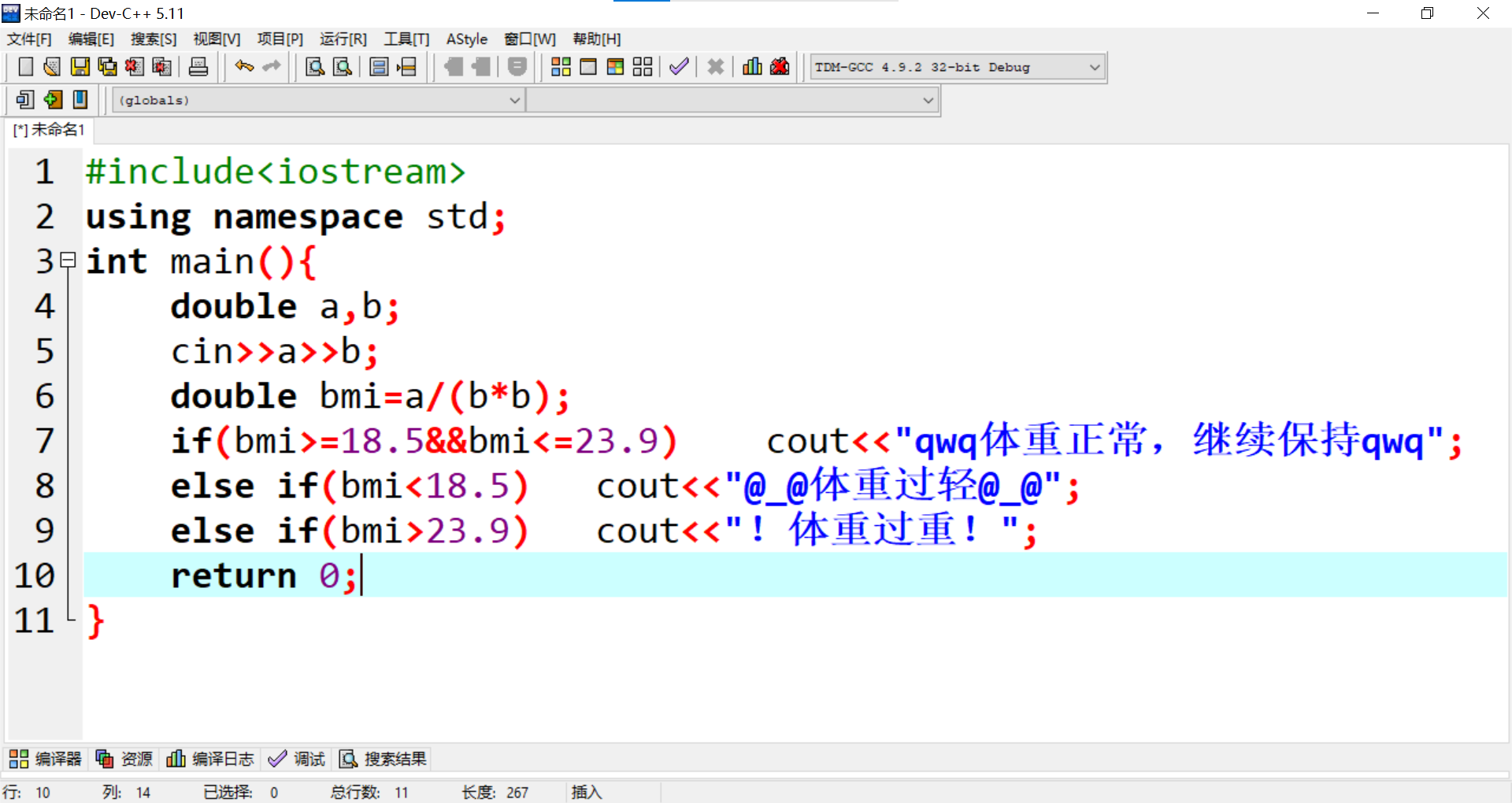
Task: Click the 'double a,b;' code line
Action: 285,306
